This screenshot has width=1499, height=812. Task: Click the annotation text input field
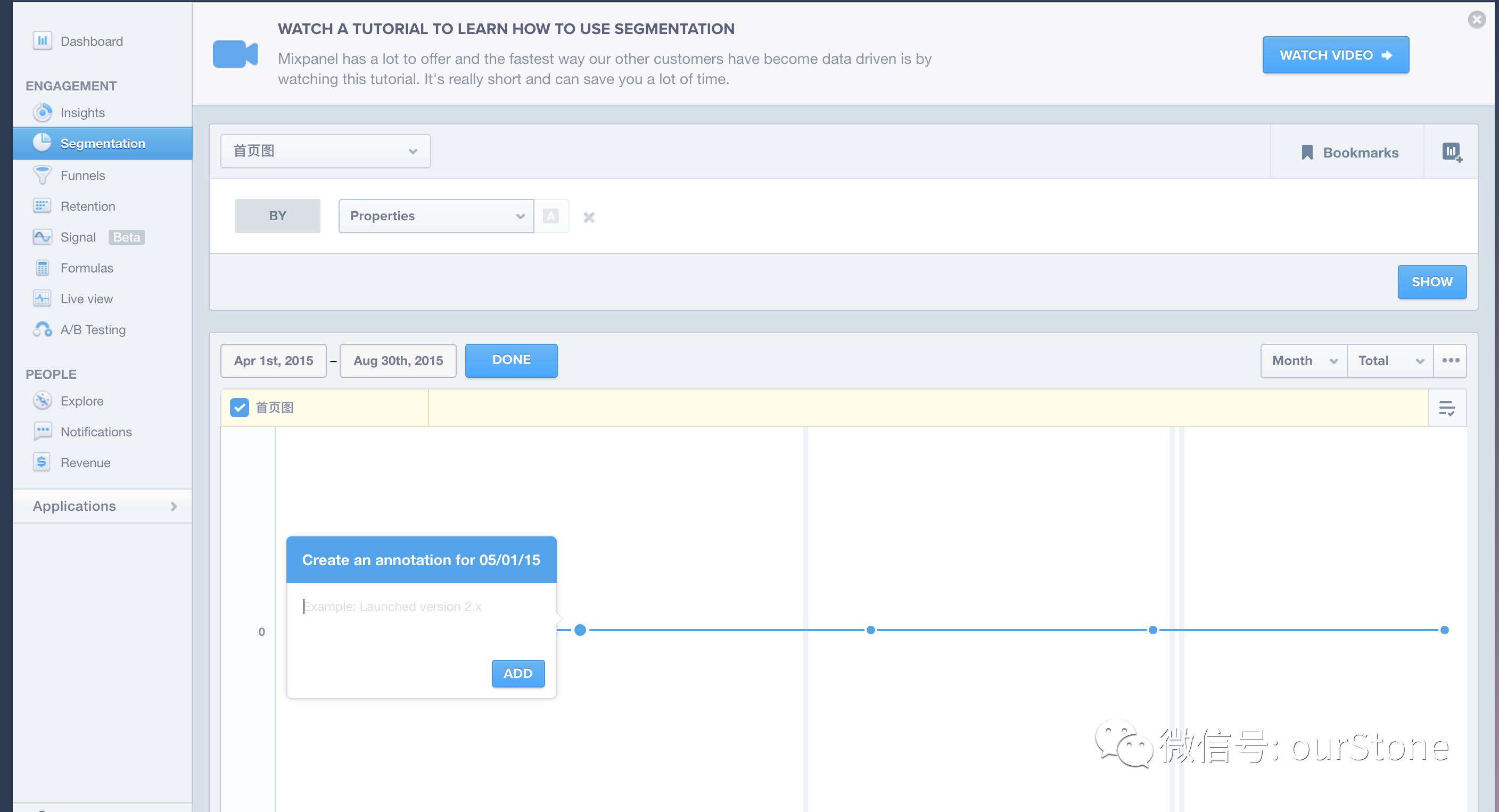click(421, 621)
